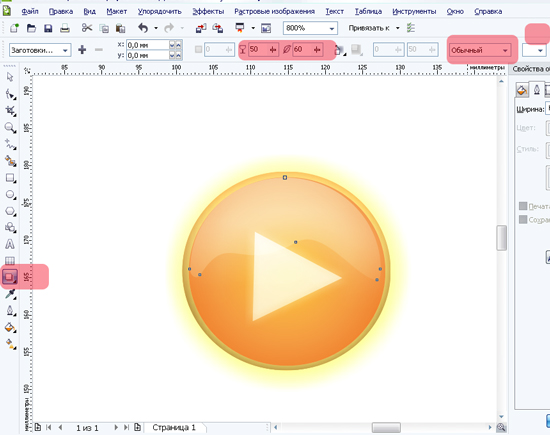Select the Zoom magnifier tool
The width and height of the screenshot is (550, 435).
point(10,128)
